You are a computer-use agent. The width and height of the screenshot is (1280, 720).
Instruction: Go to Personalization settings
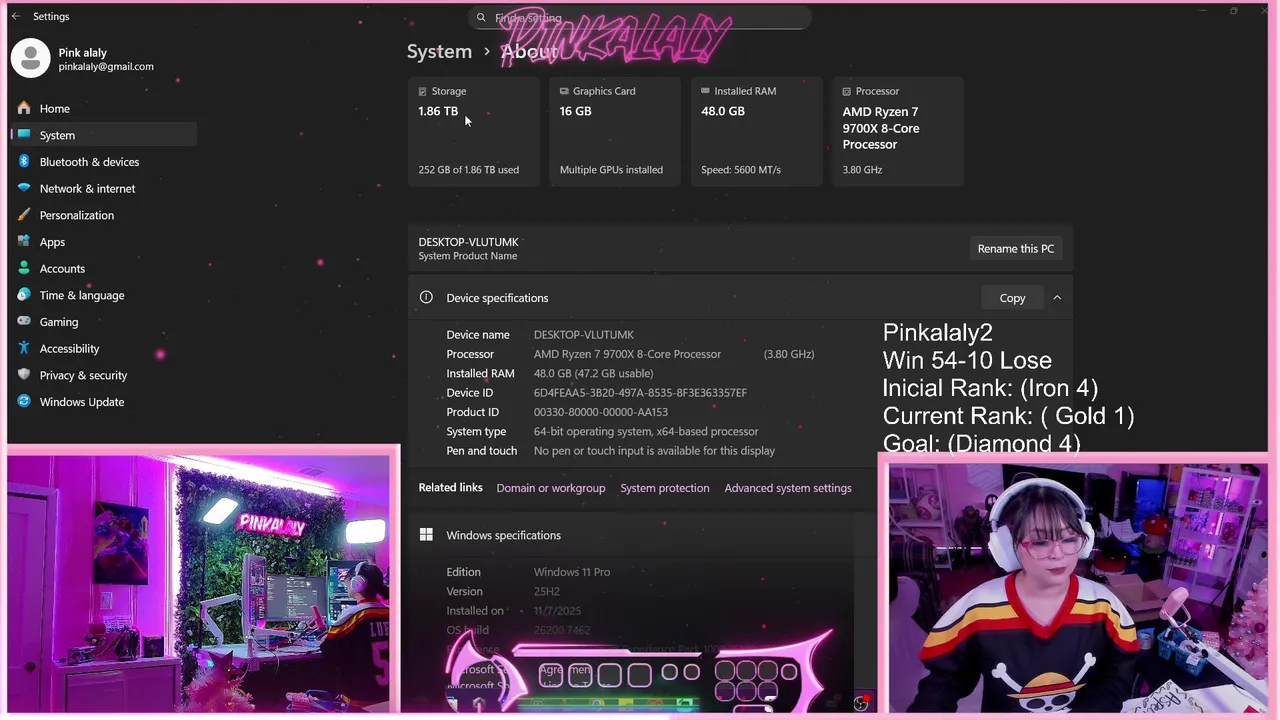pos(103,215)
